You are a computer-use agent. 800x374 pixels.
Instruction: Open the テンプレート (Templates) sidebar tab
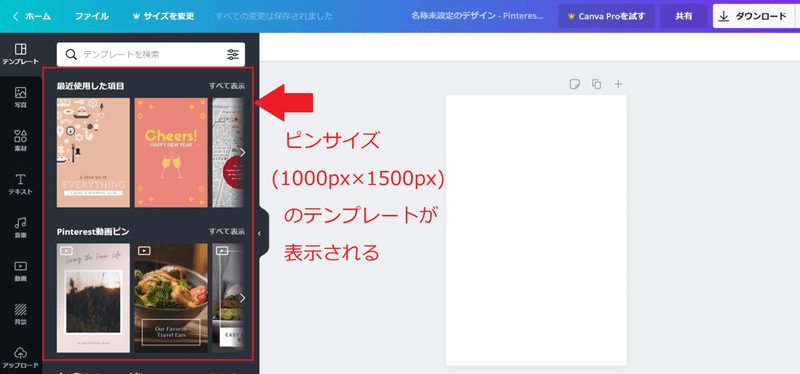tap(20, 54)
